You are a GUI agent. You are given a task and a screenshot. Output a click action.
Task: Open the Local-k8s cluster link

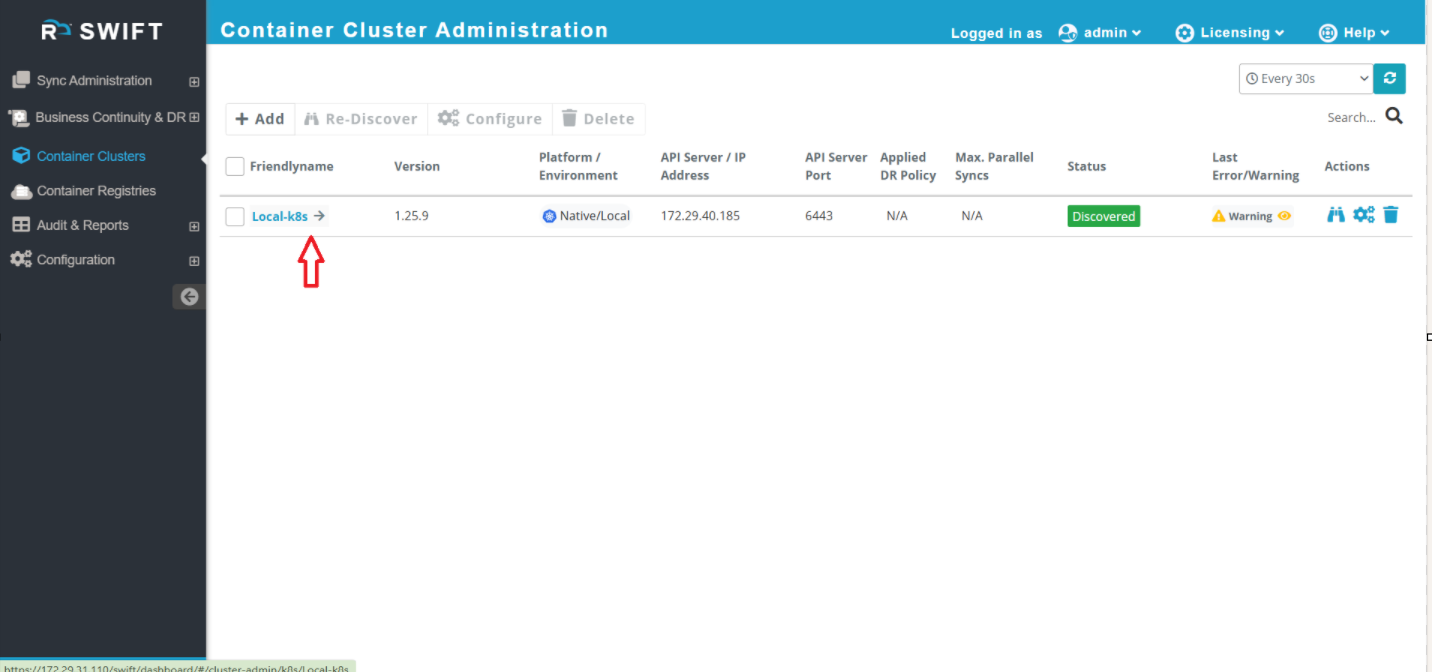click(x=280, y=216)
